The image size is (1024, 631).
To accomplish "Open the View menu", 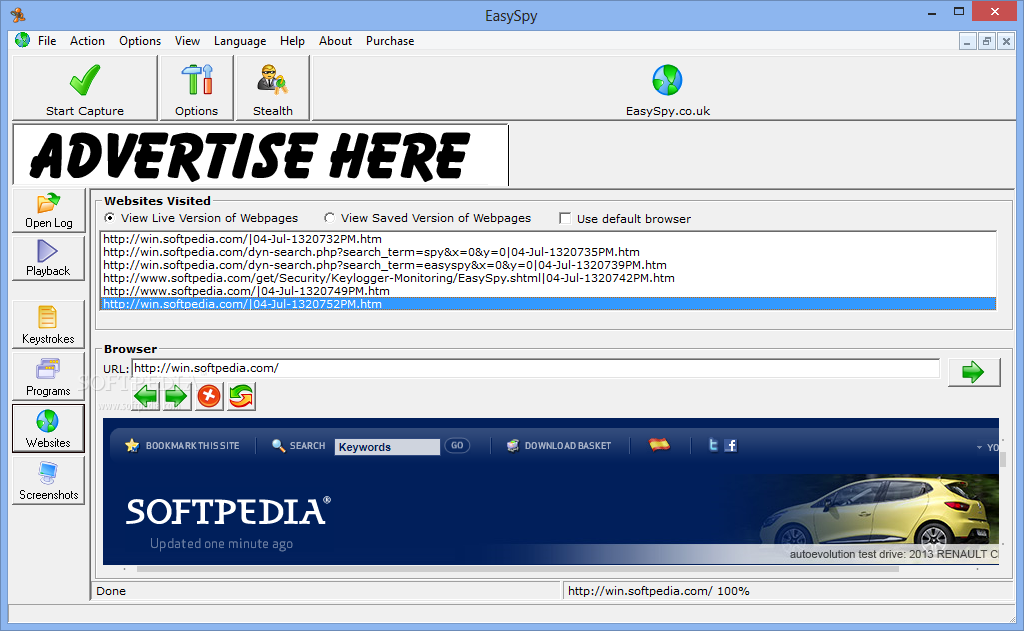I will point(187,40).
